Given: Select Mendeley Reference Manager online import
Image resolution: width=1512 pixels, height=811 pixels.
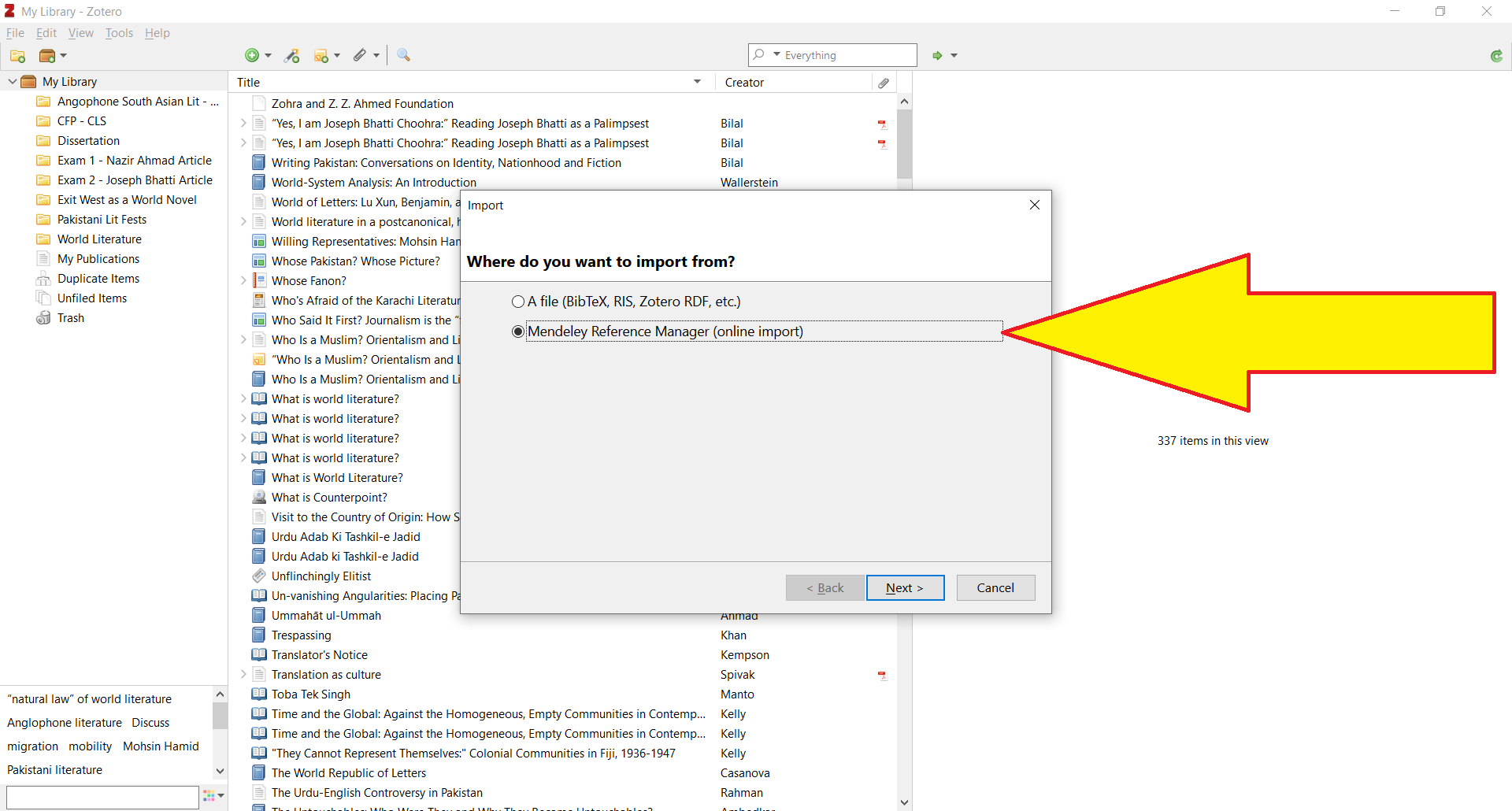Looking at the screenshot, I should (x=517, y=331).
